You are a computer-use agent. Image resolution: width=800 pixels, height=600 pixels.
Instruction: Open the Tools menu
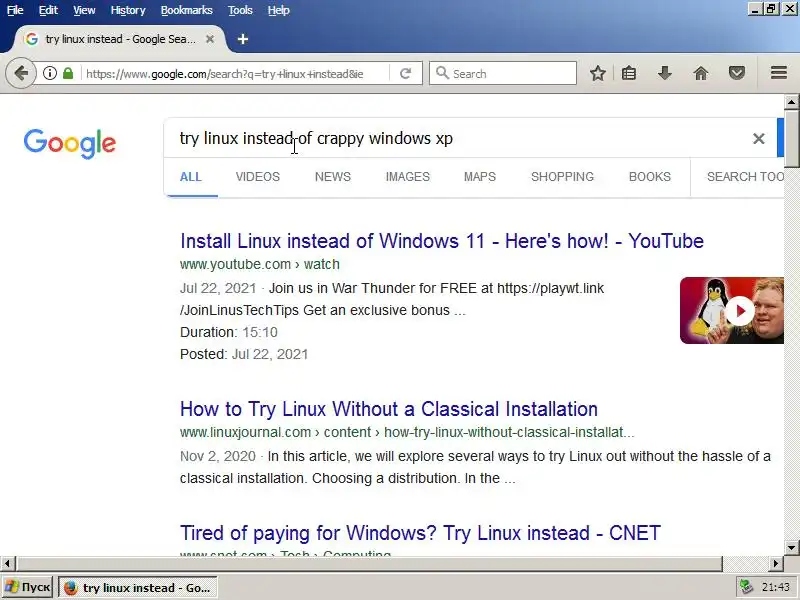point(240,10)
